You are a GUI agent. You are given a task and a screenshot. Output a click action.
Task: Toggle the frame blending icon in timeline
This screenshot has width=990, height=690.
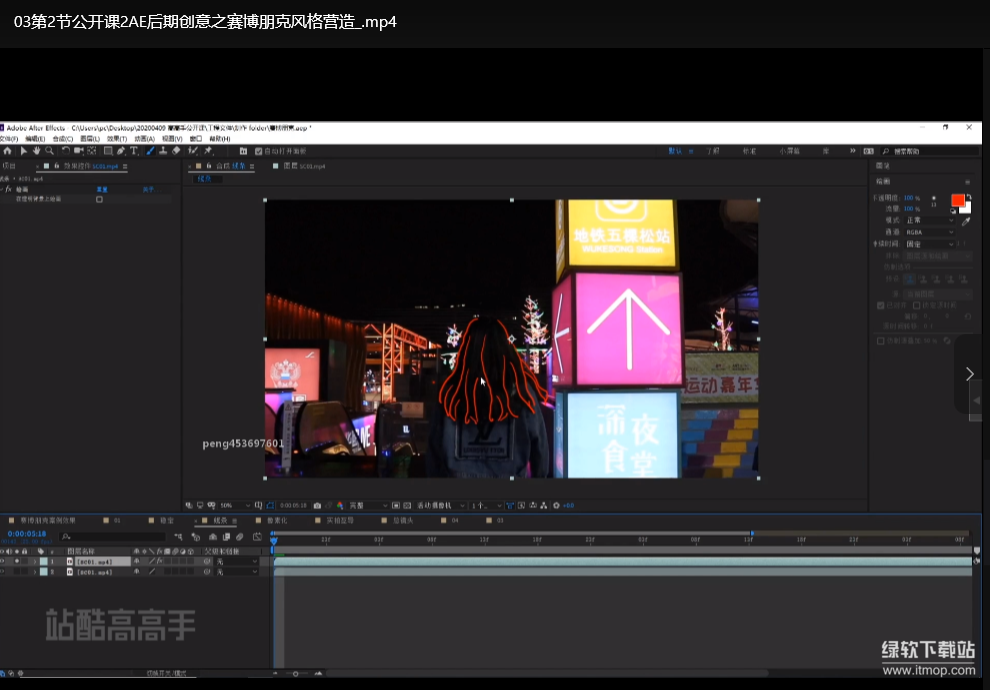[226, 537]
